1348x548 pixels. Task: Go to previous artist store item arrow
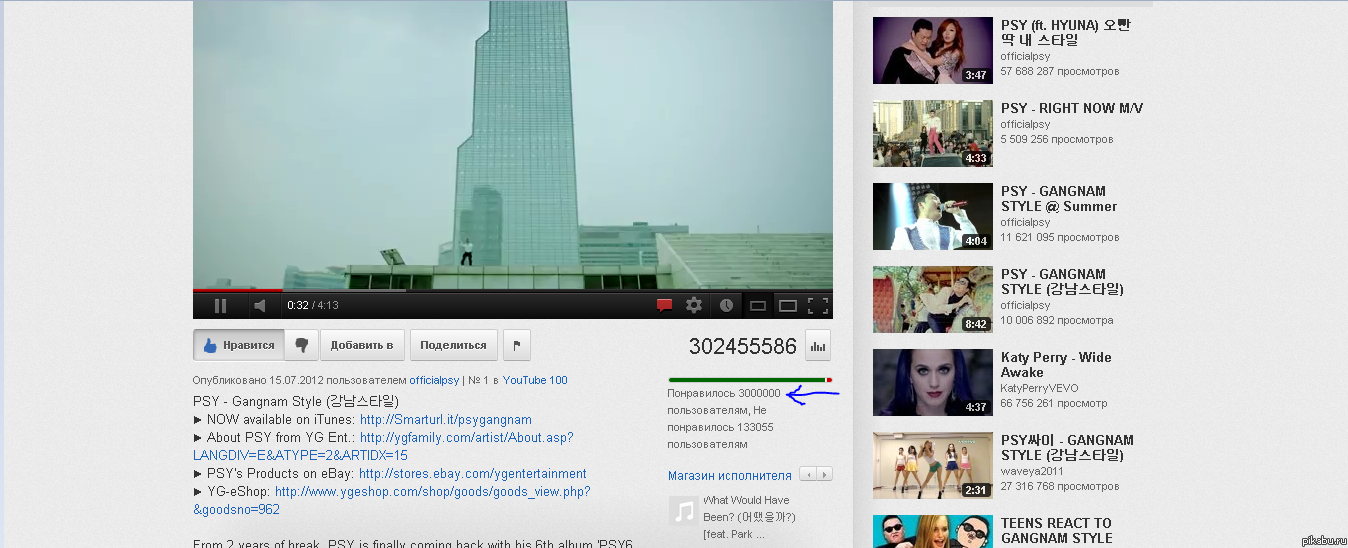pyautogui.click(x=809, y=474)
